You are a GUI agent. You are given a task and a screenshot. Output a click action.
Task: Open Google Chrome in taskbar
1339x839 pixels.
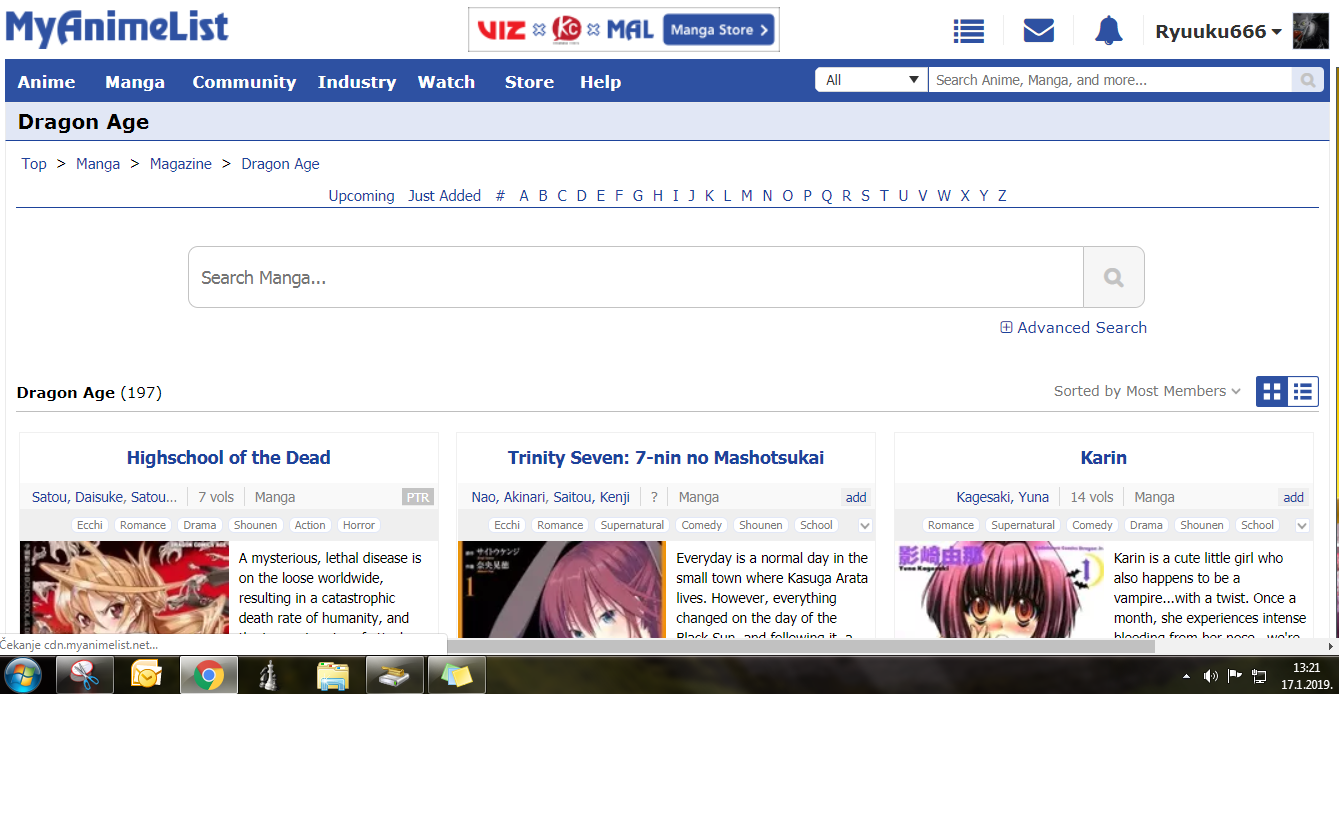(209, 676)
